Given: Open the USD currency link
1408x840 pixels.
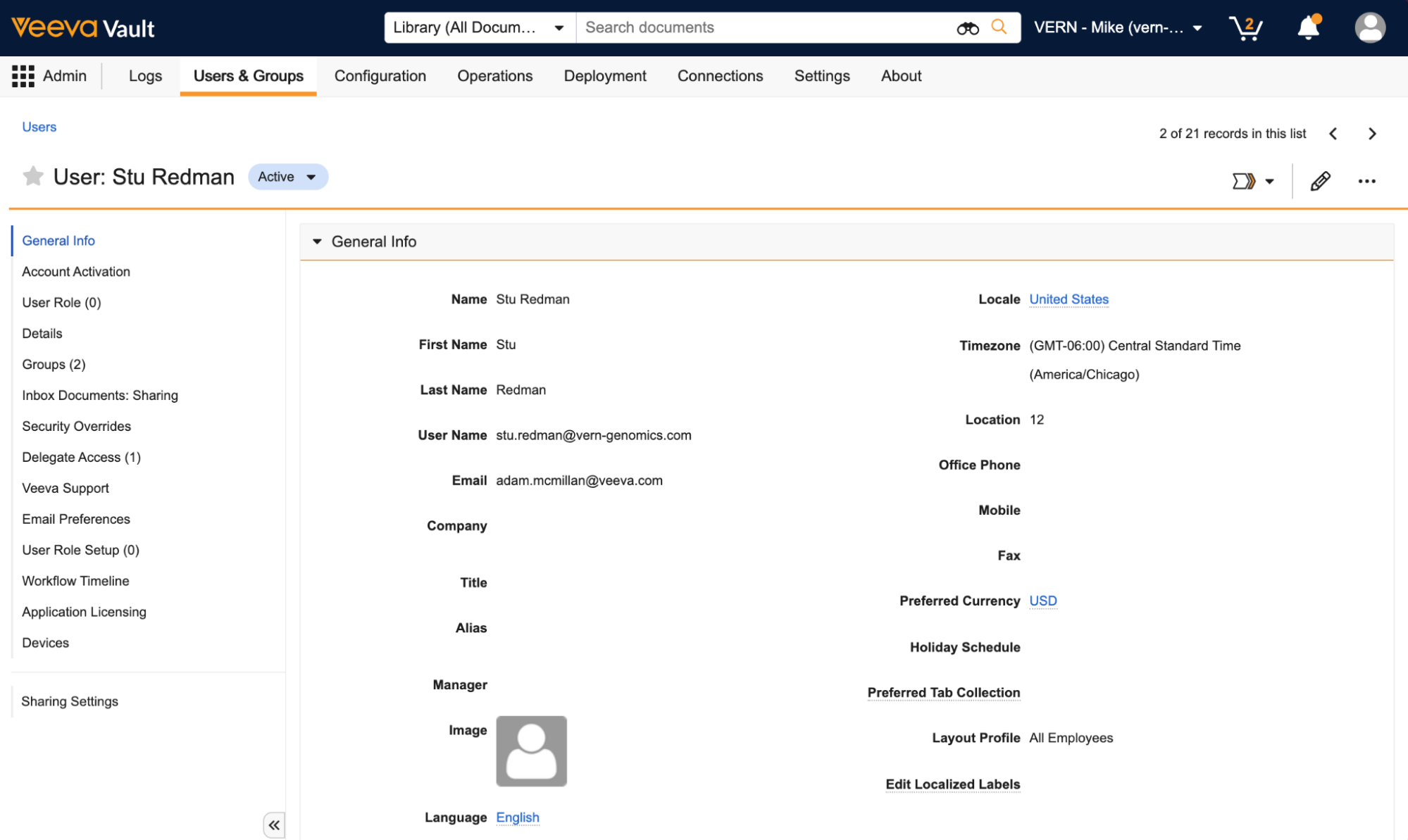Looking at the screenshot, I should click(1042, 601).
